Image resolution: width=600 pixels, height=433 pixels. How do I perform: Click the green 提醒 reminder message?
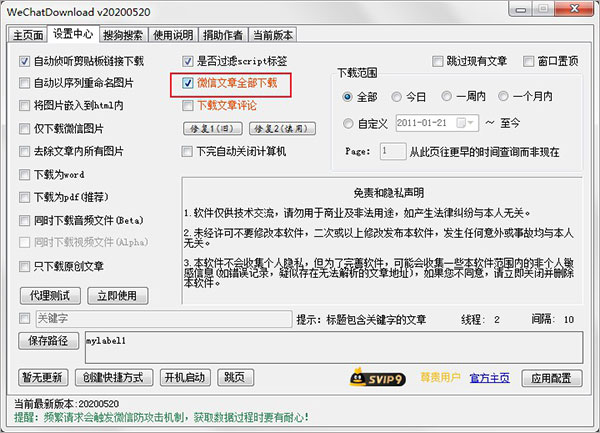[x=161, y=417]
